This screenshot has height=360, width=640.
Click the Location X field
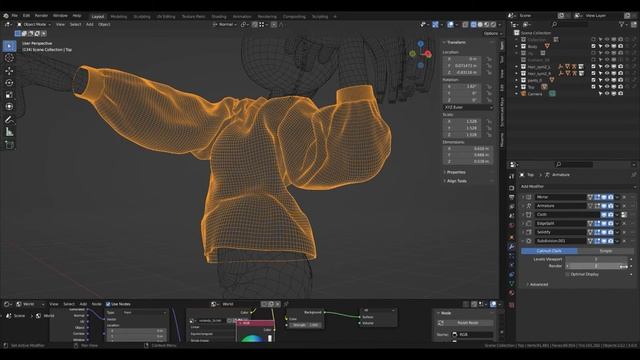462,59
